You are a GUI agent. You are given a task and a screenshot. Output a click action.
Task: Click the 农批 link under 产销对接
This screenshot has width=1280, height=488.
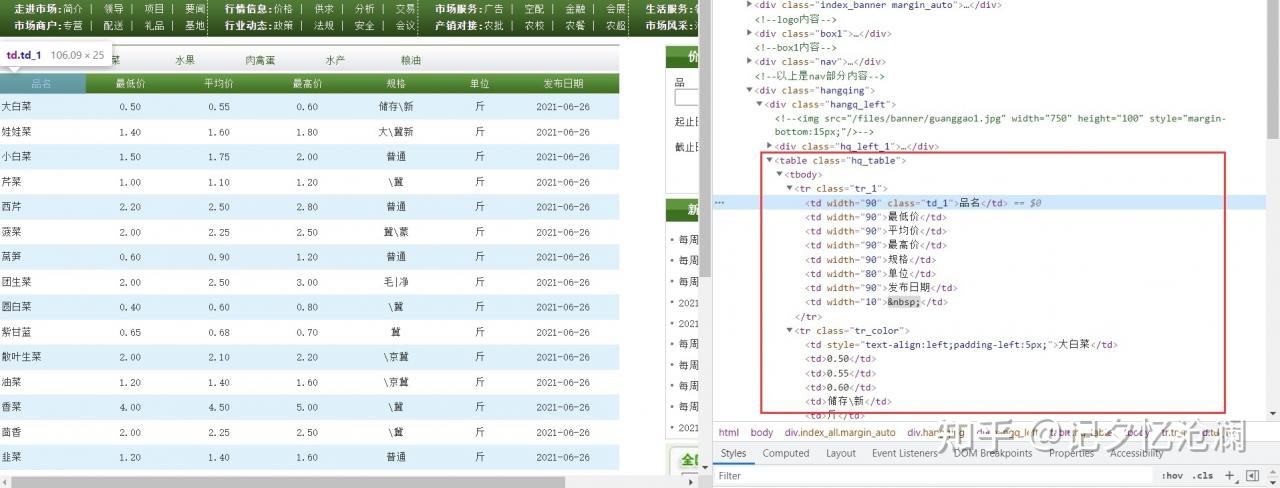pos(493,26)
